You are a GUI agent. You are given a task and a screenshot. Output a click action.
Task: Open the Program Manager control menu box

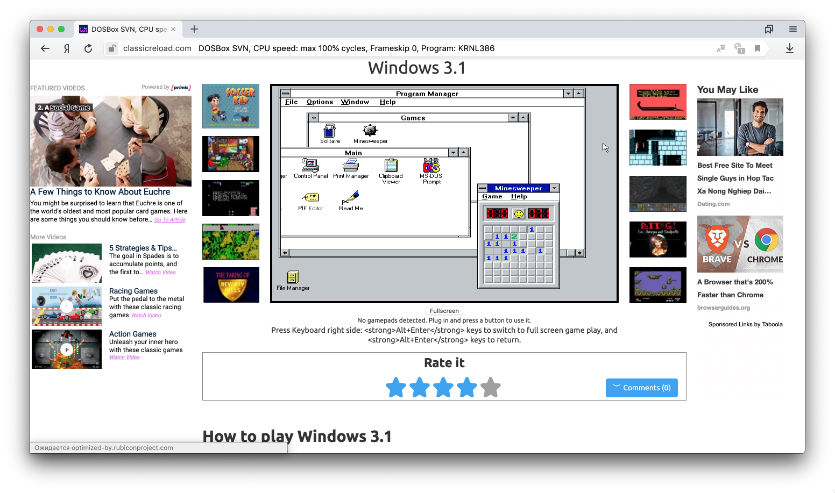click(x=285, y=93)
